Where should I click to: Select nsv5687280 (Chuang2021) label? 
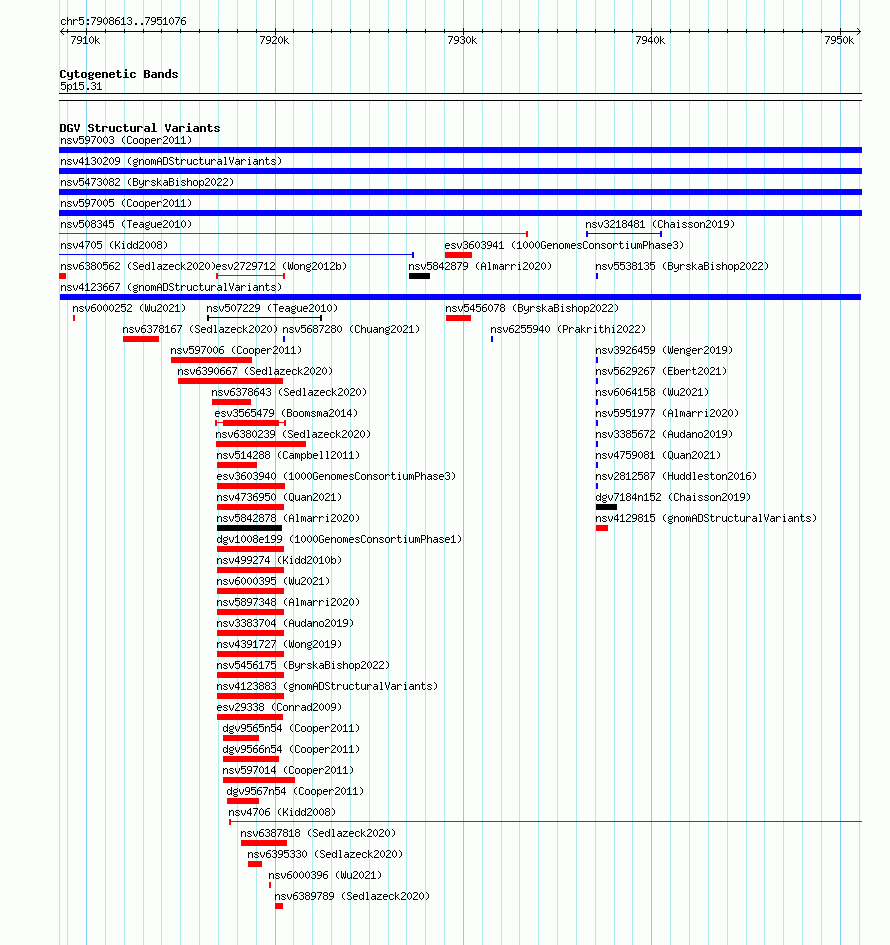pyautogui.click(x=351, y=330)
